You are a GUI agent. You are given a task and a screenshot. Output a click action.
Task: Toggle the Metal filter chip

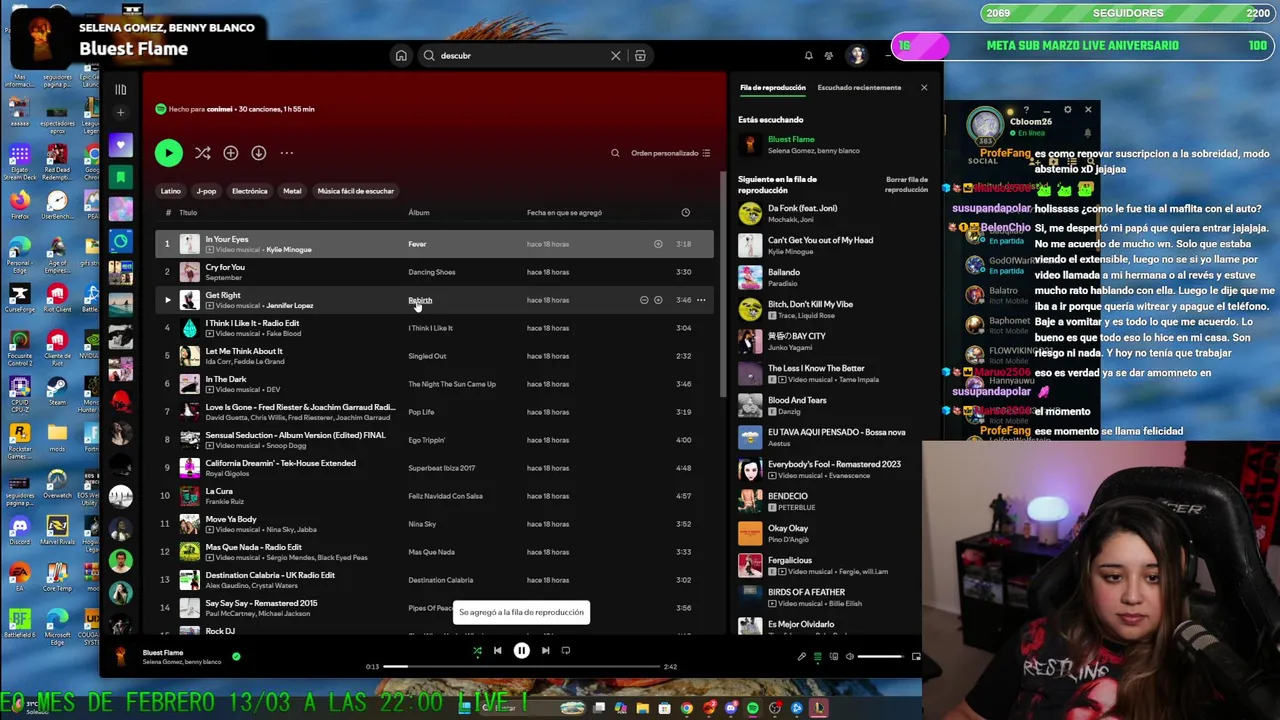[x=292, y=191]
